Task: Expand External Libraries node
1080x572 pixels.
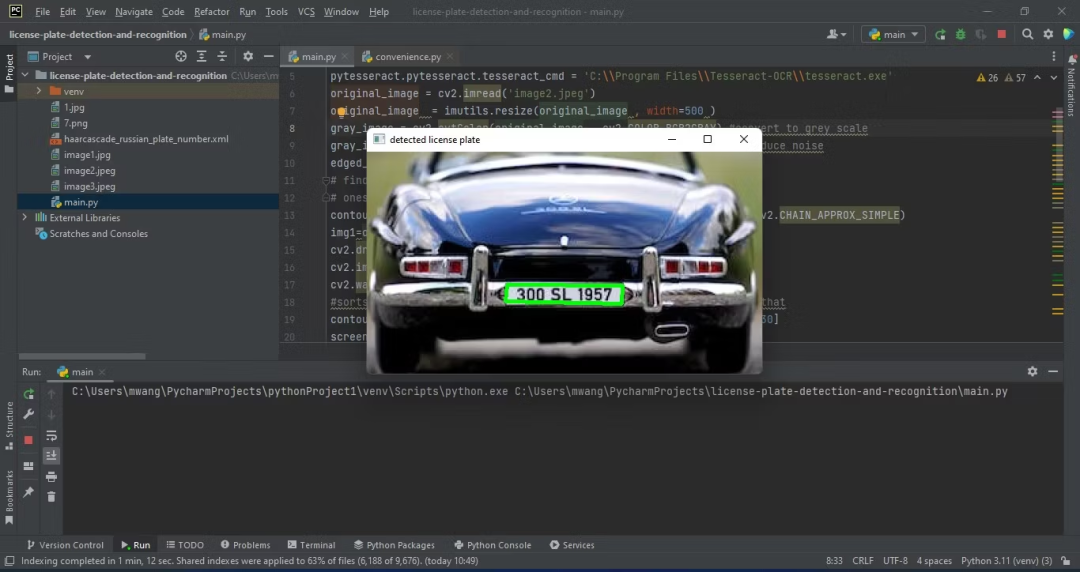Action: [25, 218]
